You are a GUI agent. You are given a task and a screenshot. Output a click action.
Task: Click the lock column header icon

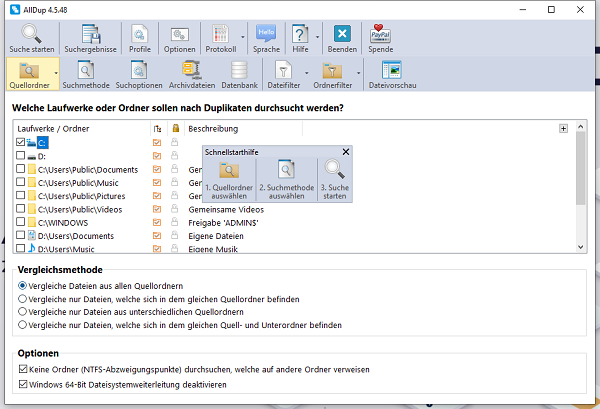(x=176, y=128)
